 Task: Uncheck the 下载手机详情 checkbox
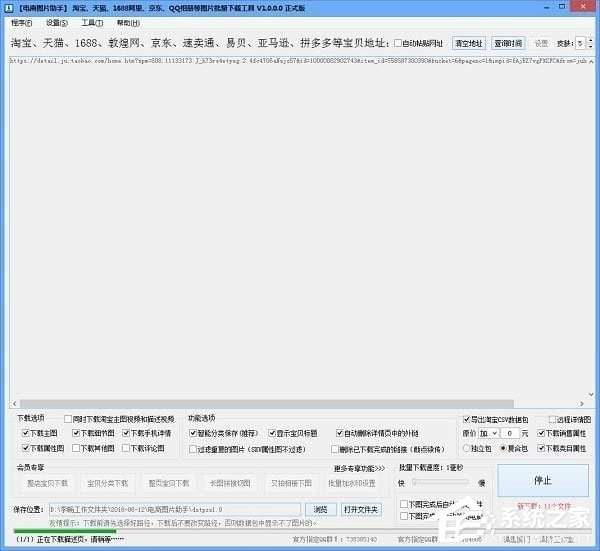126,433
